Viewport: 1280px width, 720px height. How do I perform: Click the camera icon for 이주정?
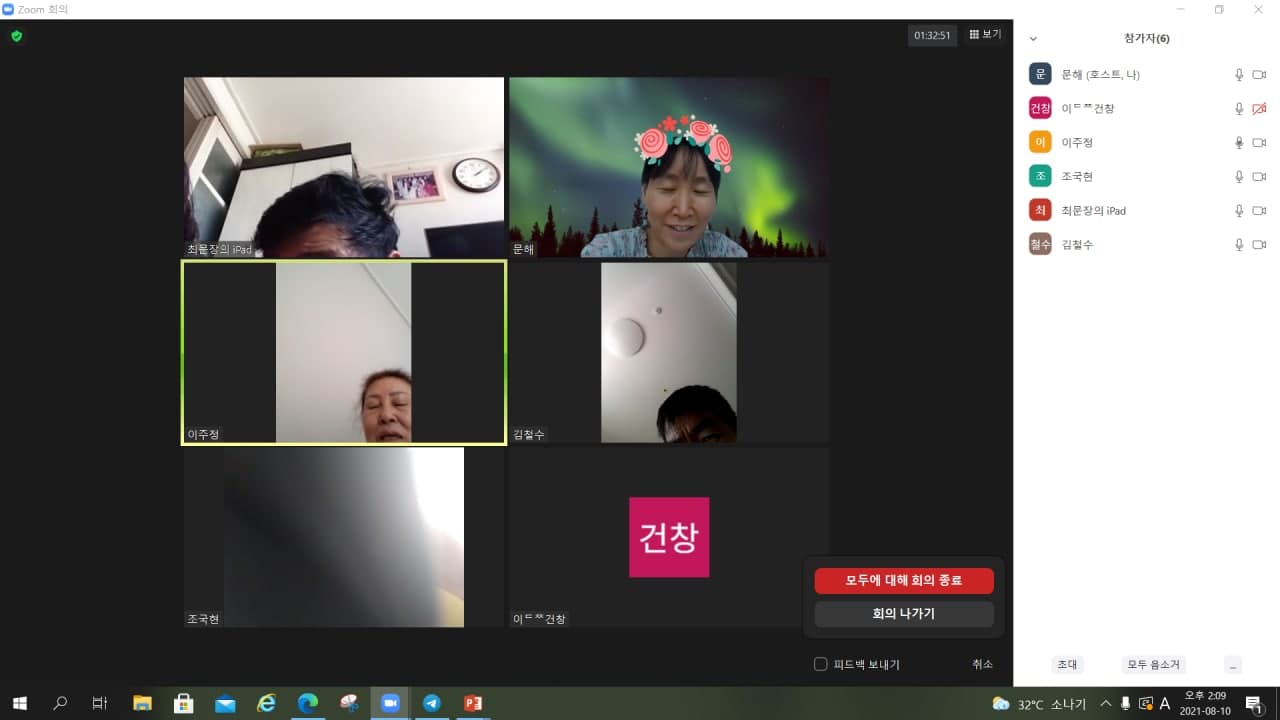[x=1259, y=142]
